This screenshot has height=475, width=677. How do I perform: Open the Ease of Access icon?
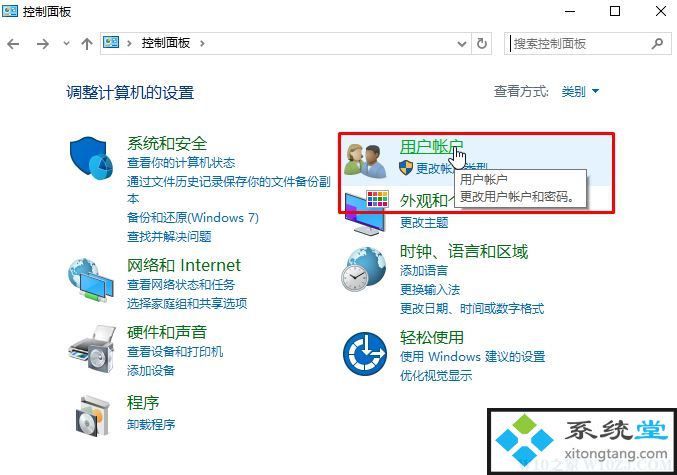[x=364, y=354]
